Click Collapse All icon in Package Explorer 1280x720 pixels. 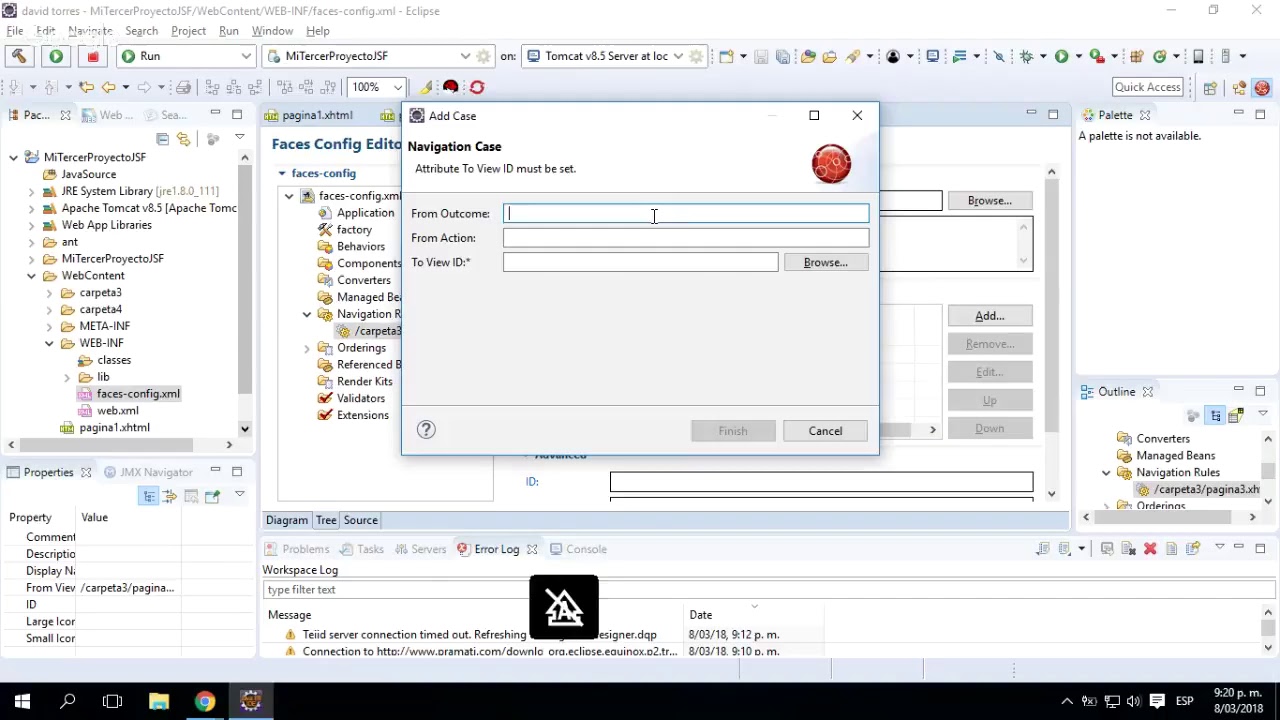pyautogui.click(x=162, y=139)
